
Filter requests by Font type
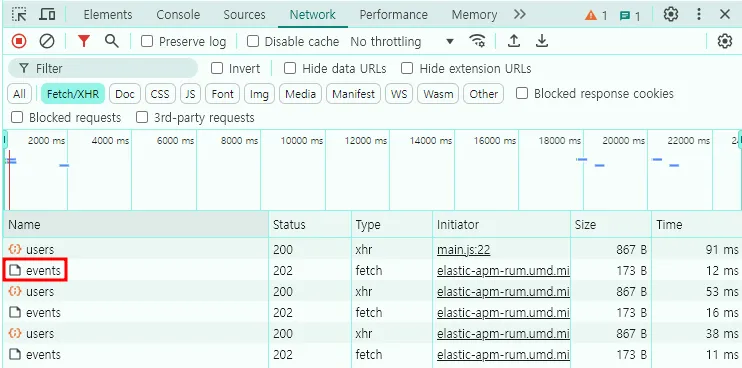point(222,94)
